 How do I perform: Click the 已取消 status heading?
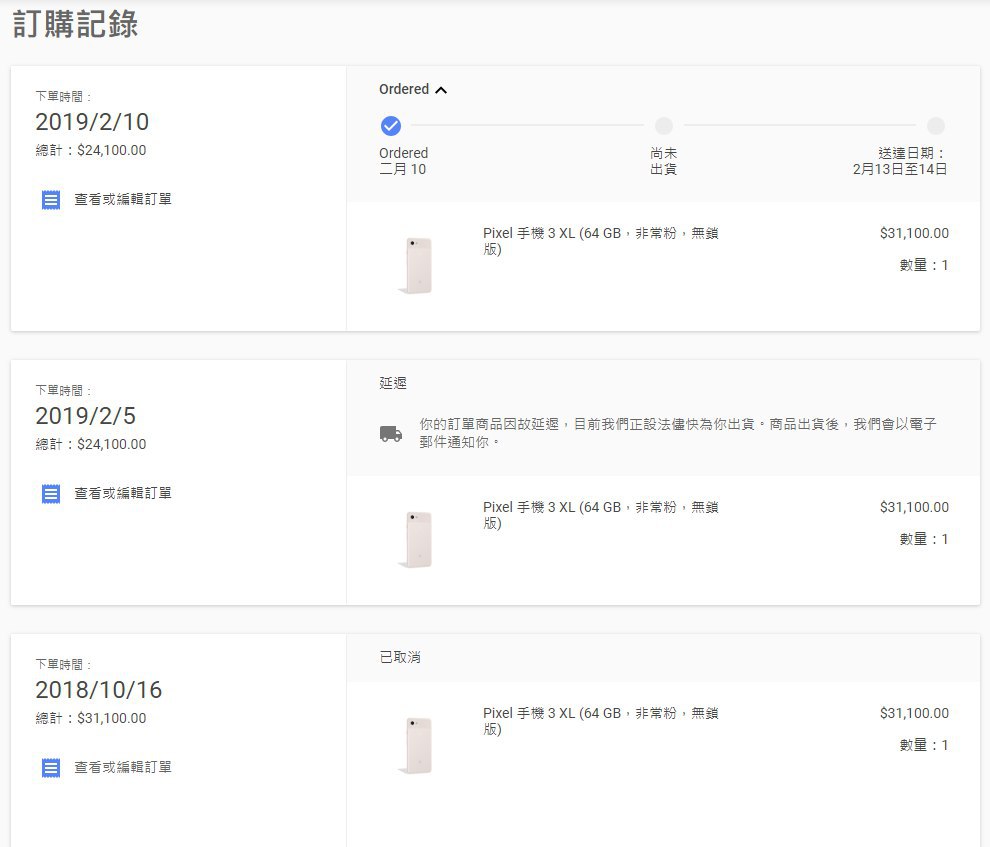coord(400,657)
